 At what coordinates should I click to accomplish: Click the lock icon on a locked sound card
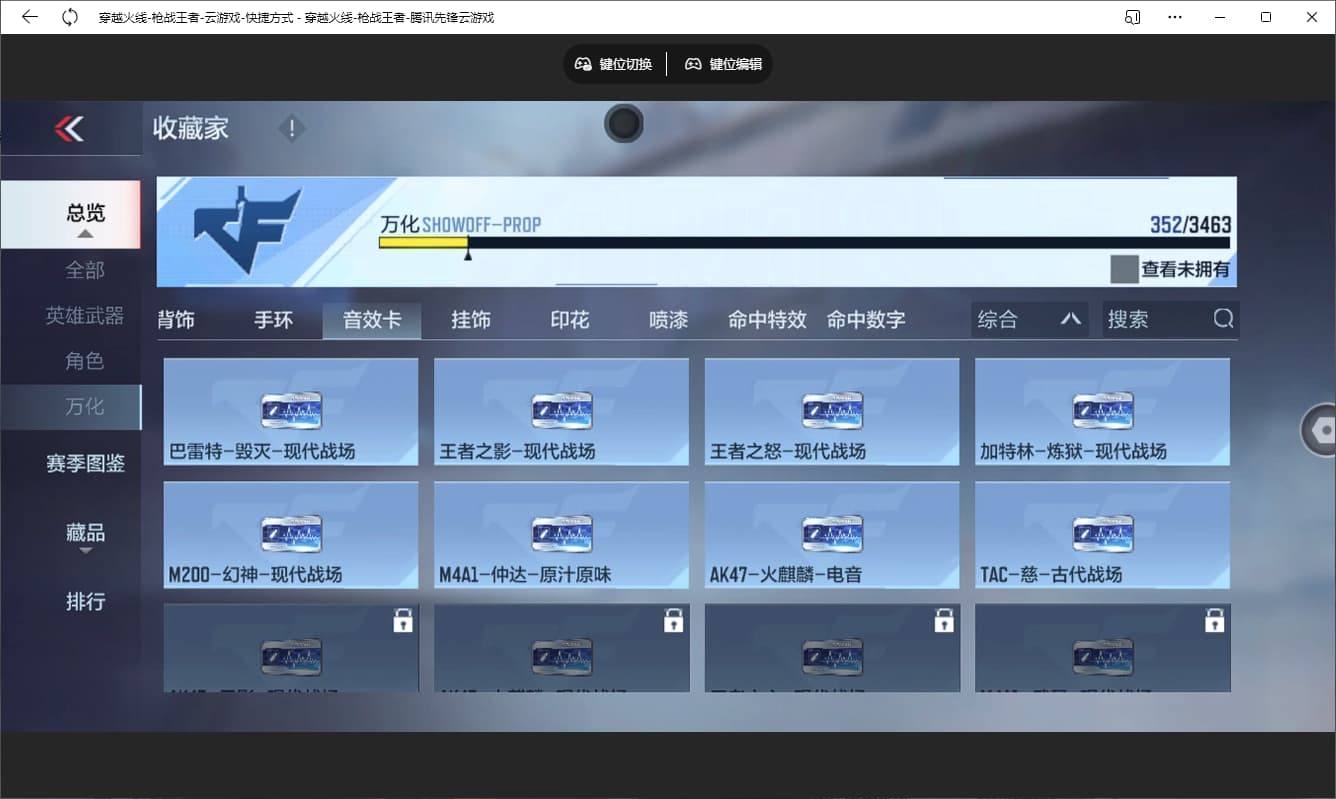coord(403,620)
